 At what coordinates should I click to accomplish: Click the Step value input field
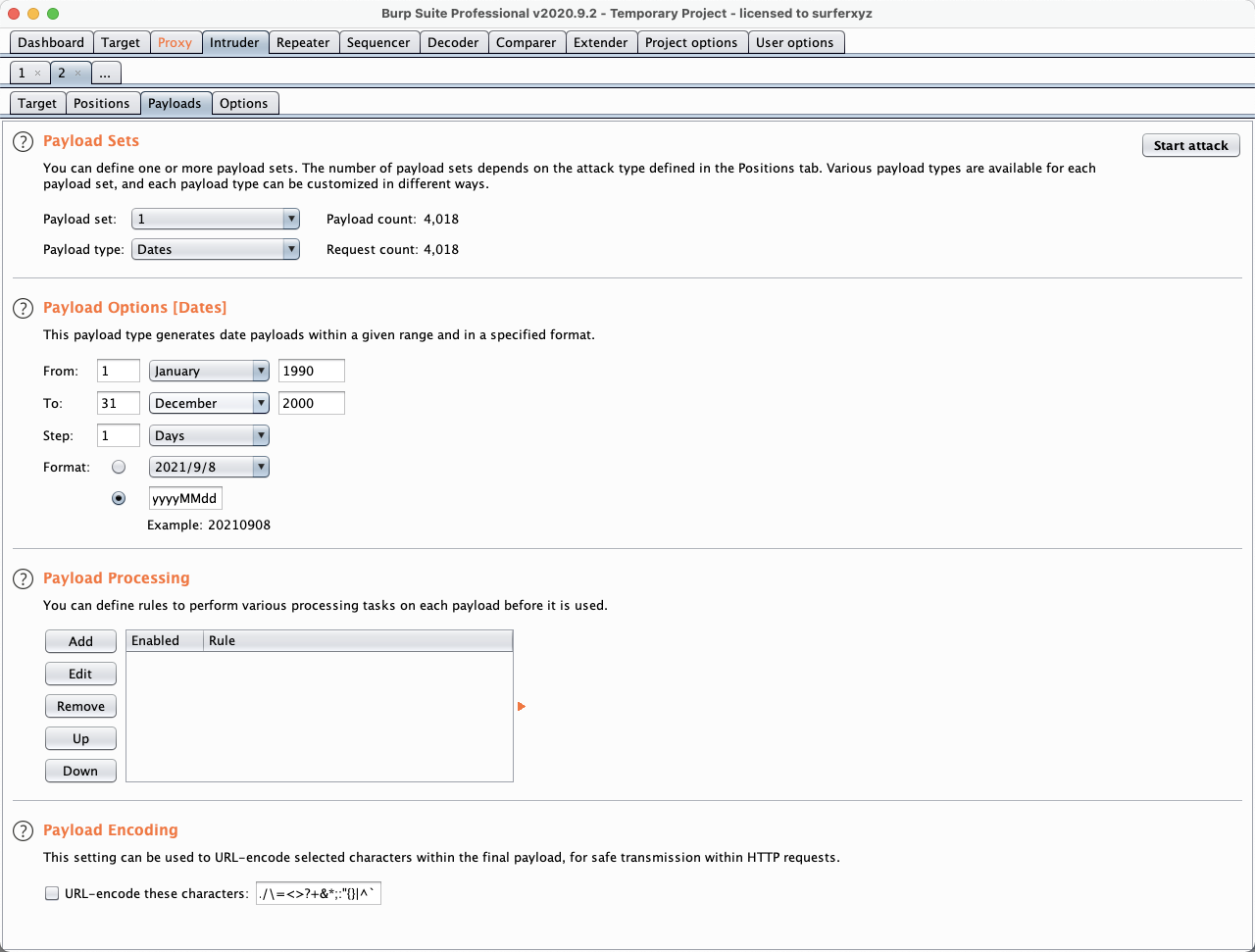[119, 435]
